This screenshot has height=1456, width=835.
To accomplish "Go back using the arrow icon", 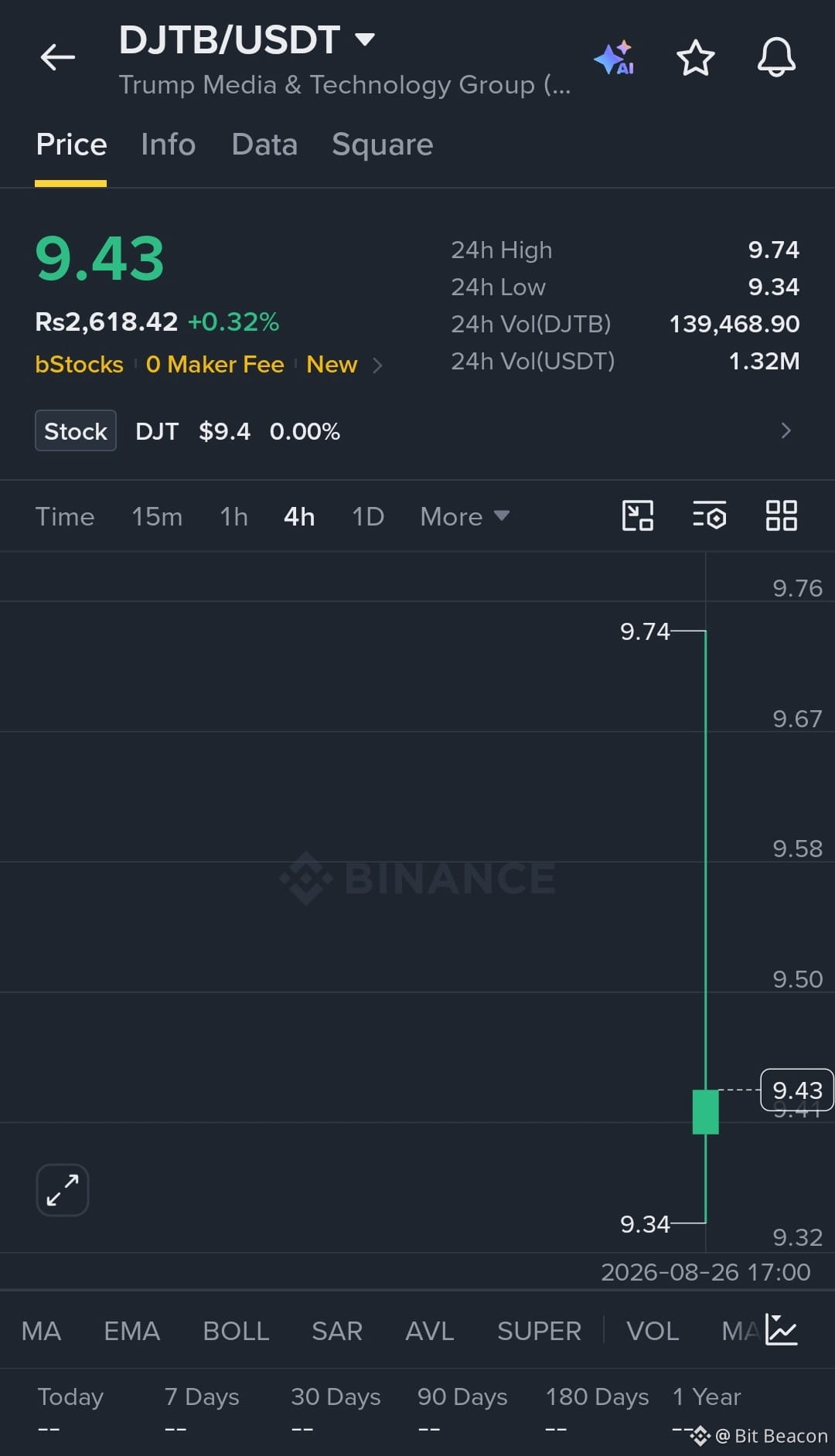I will pos(58,57).
